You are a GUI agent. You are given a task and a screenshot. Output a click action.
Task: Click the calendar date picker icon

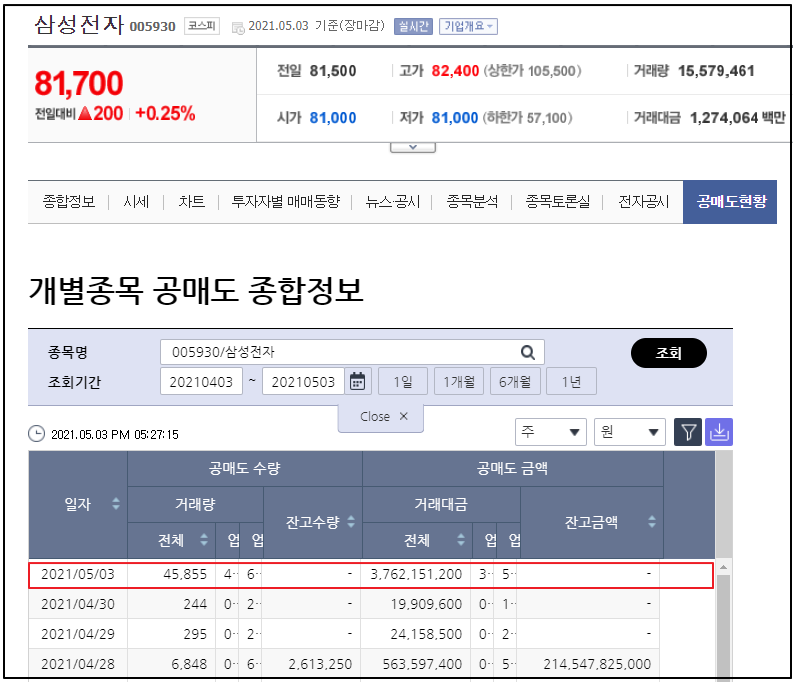click(x=358, y=381)
